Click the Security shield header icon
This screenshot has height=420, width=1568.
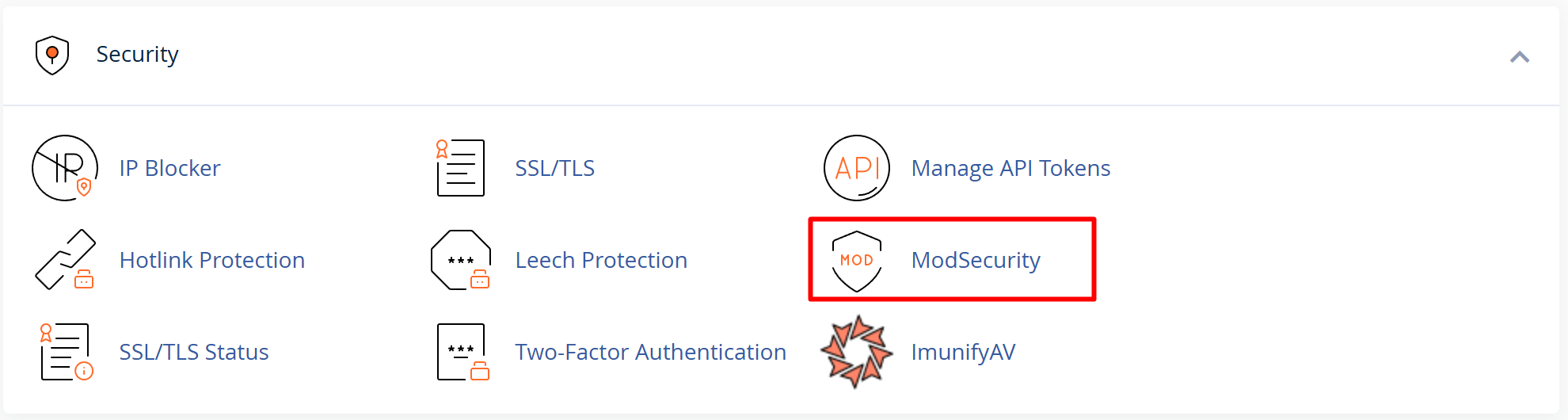pyautogui.click(x=52, y=55)
